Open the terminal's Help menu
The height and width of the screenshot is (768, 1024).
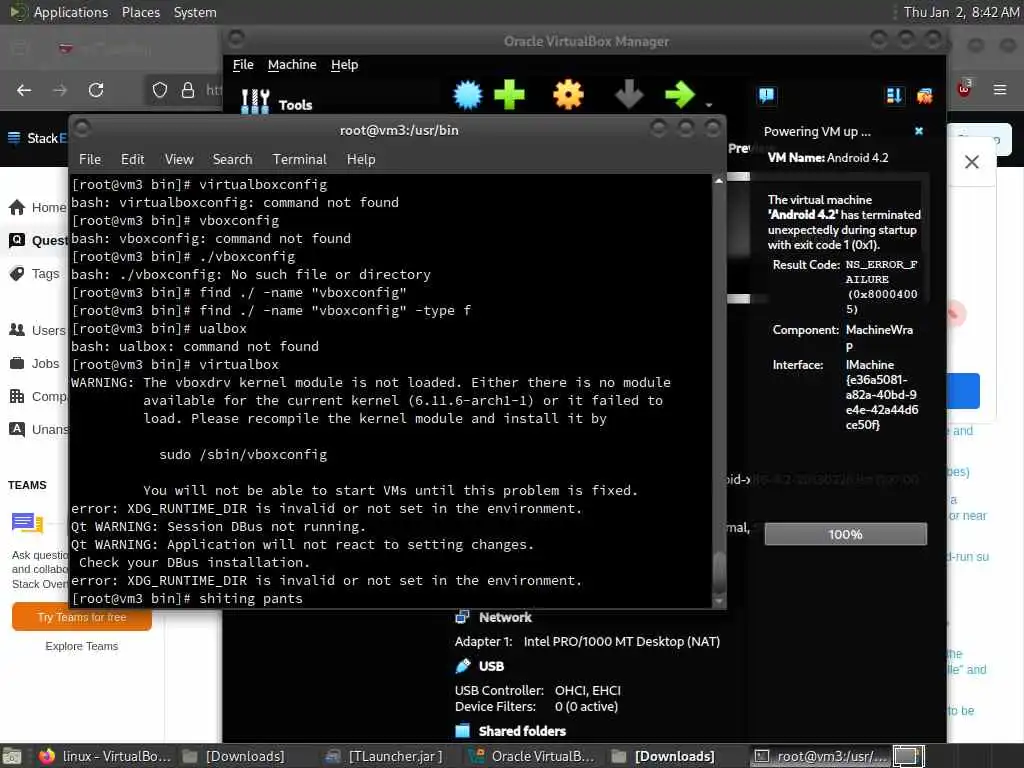point(361,159)
